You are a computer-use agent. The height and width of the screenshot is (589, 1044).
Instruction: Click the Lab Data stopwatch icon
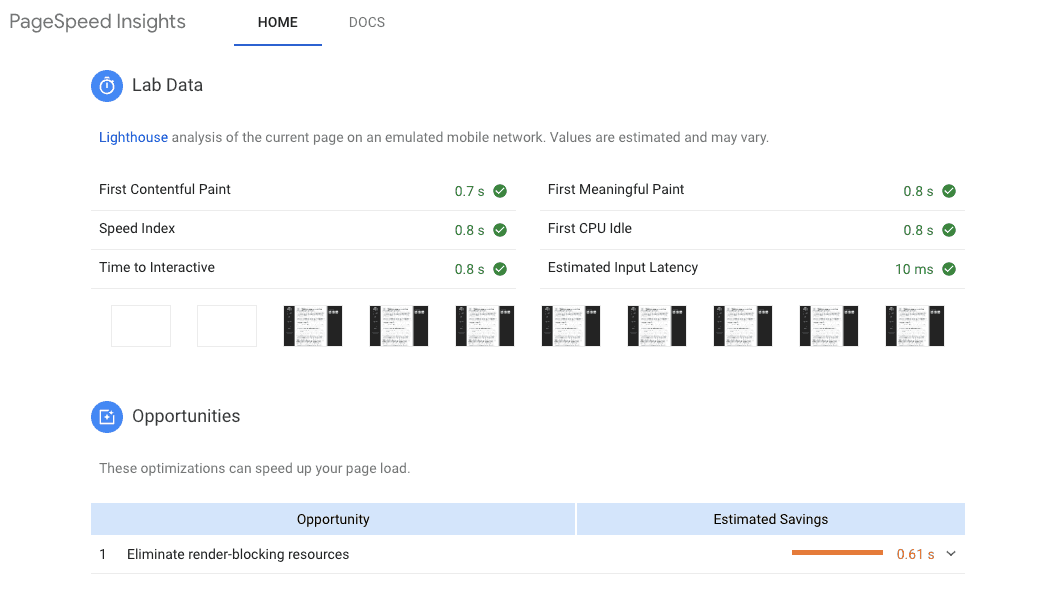[x=107, y=86]
